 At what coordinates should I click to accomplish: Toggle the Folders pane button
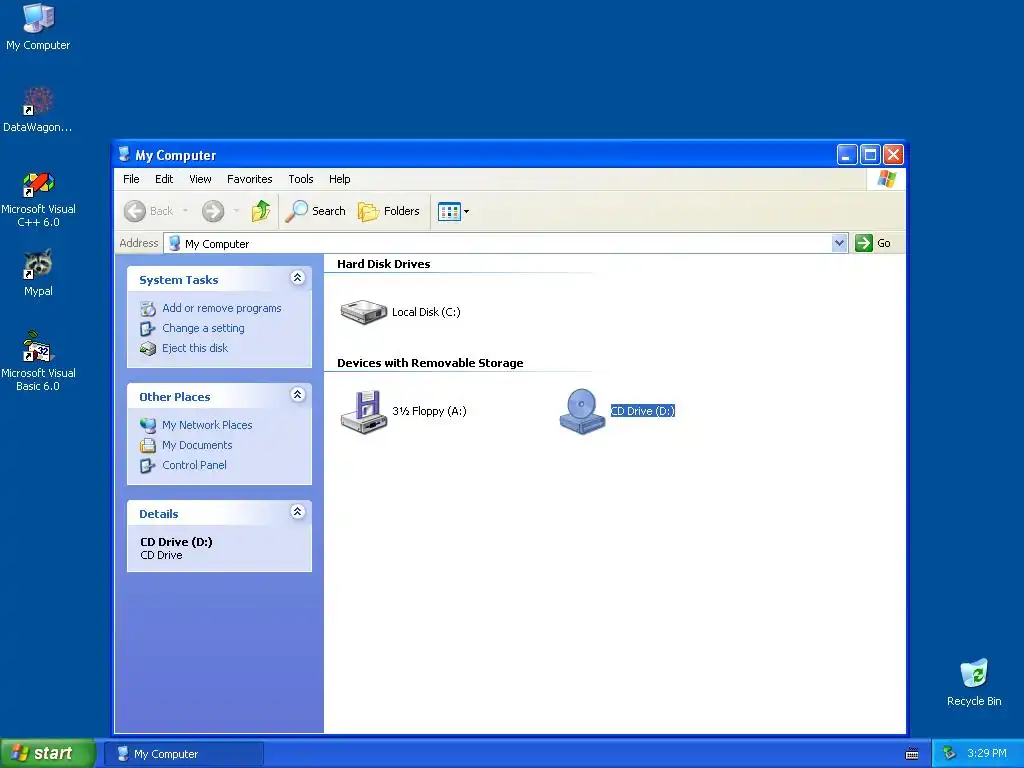pyautogui.click(x=389, y=211)
